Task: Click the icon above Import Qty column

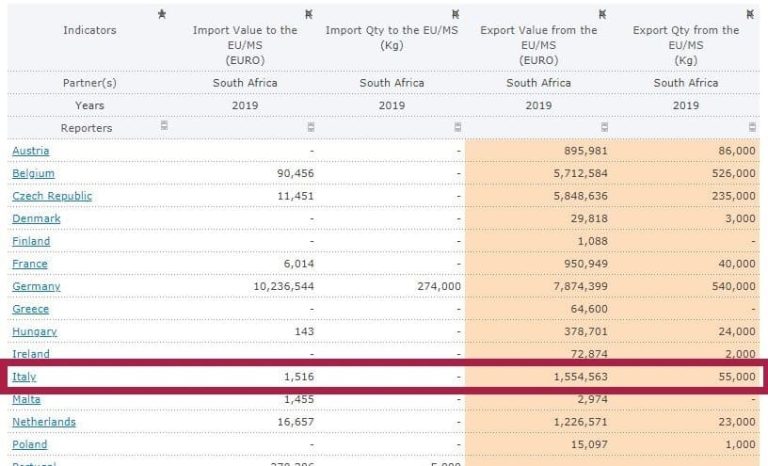Action: point(456,14)
